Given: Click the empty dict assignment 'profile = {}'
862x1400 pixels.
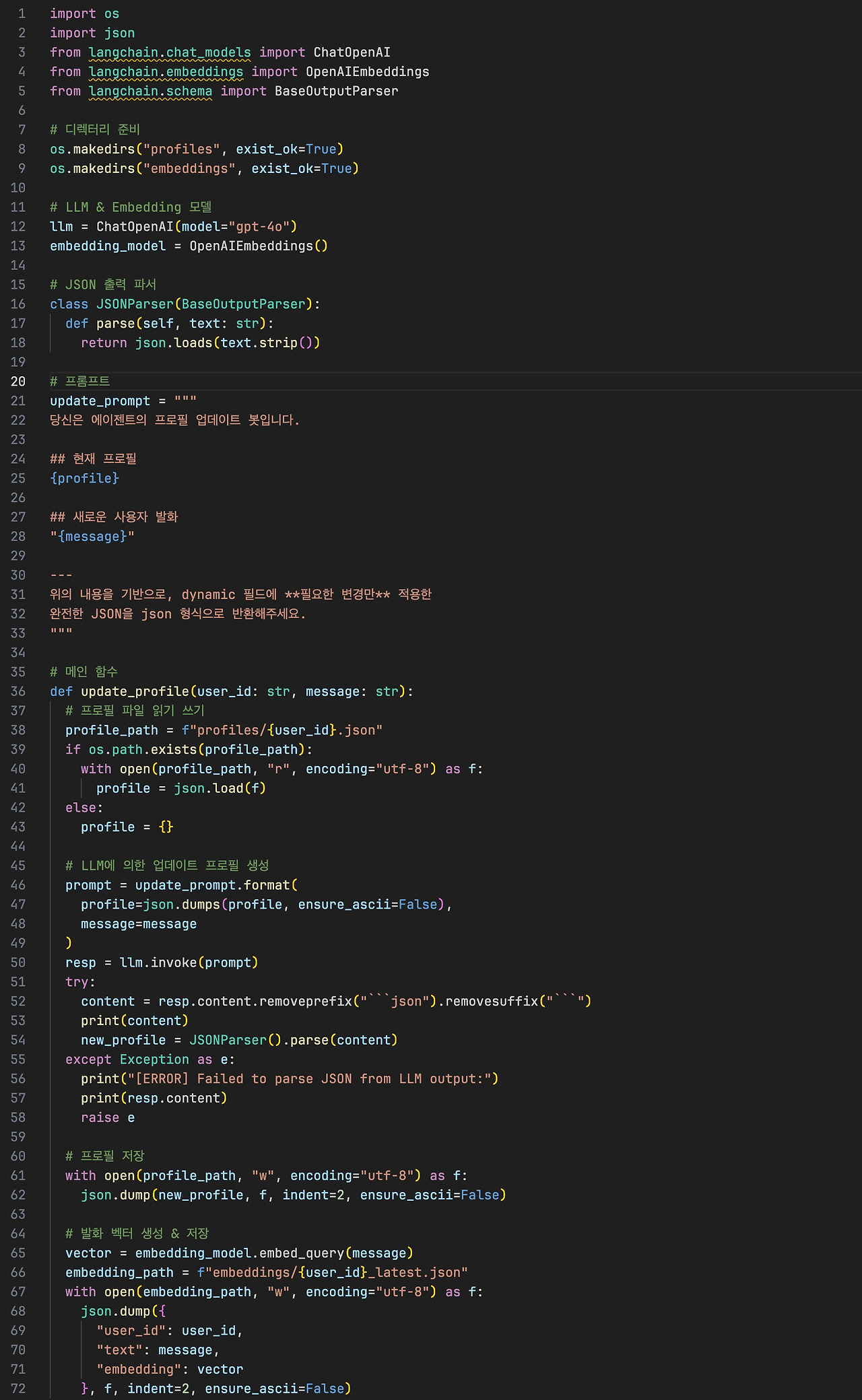Looking at the screenshot, I should point(127,827).
